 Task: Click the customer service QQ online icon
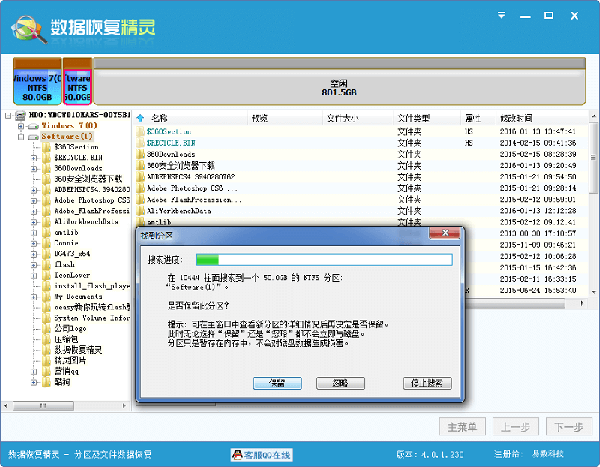pyautogui.click(x=238, y=455)
